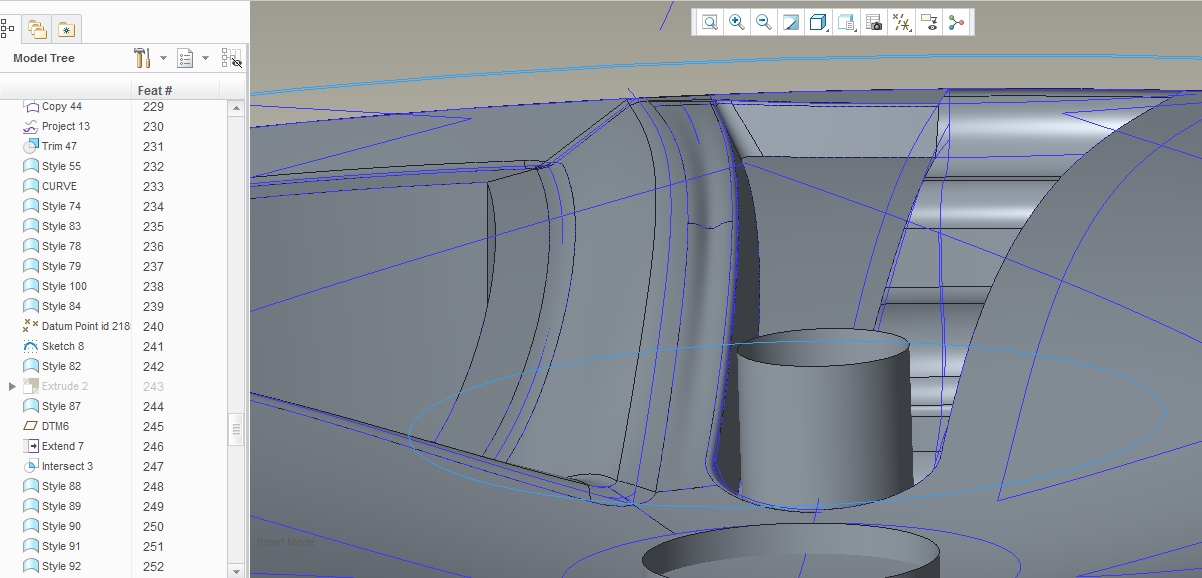1202x578 pixels.
Task: Select Style 88 feature
Action: coord(61,486)
